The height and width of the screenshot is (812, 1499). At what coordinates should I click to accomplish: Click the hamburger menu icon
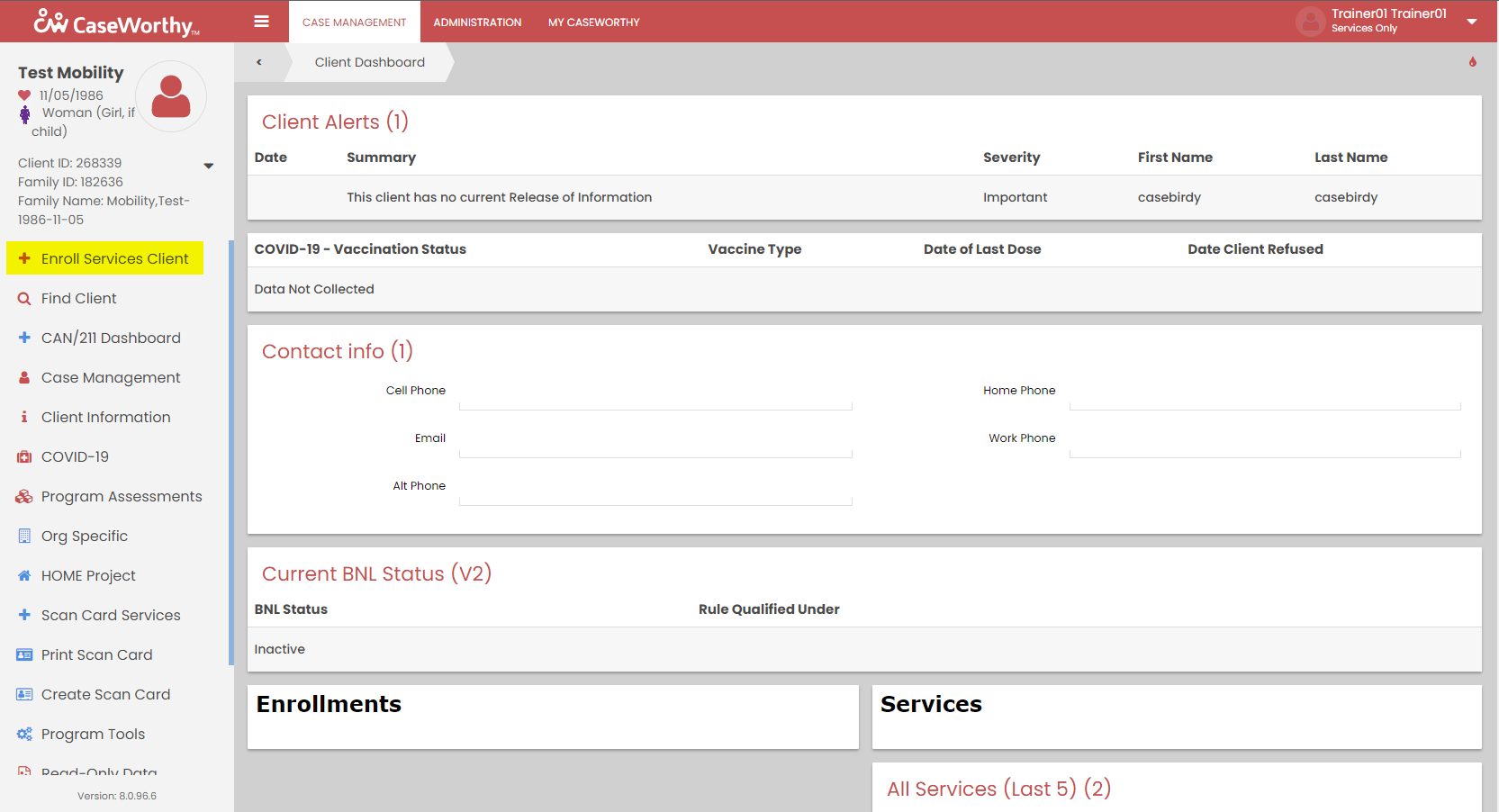click(261, 22)
